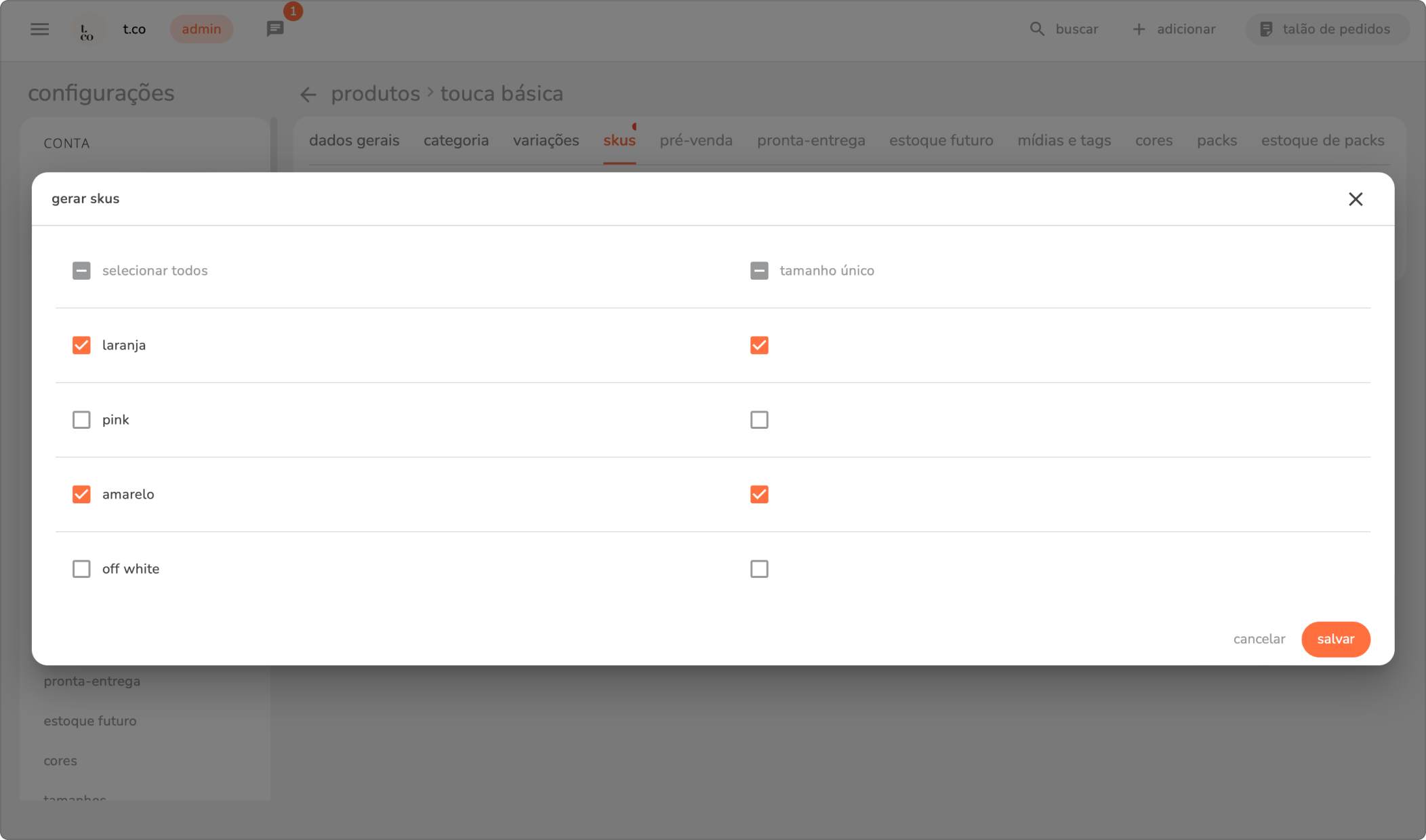
Task: Open talão de pedidos button
Action: pyautogui.click(x=1326, y=29)
